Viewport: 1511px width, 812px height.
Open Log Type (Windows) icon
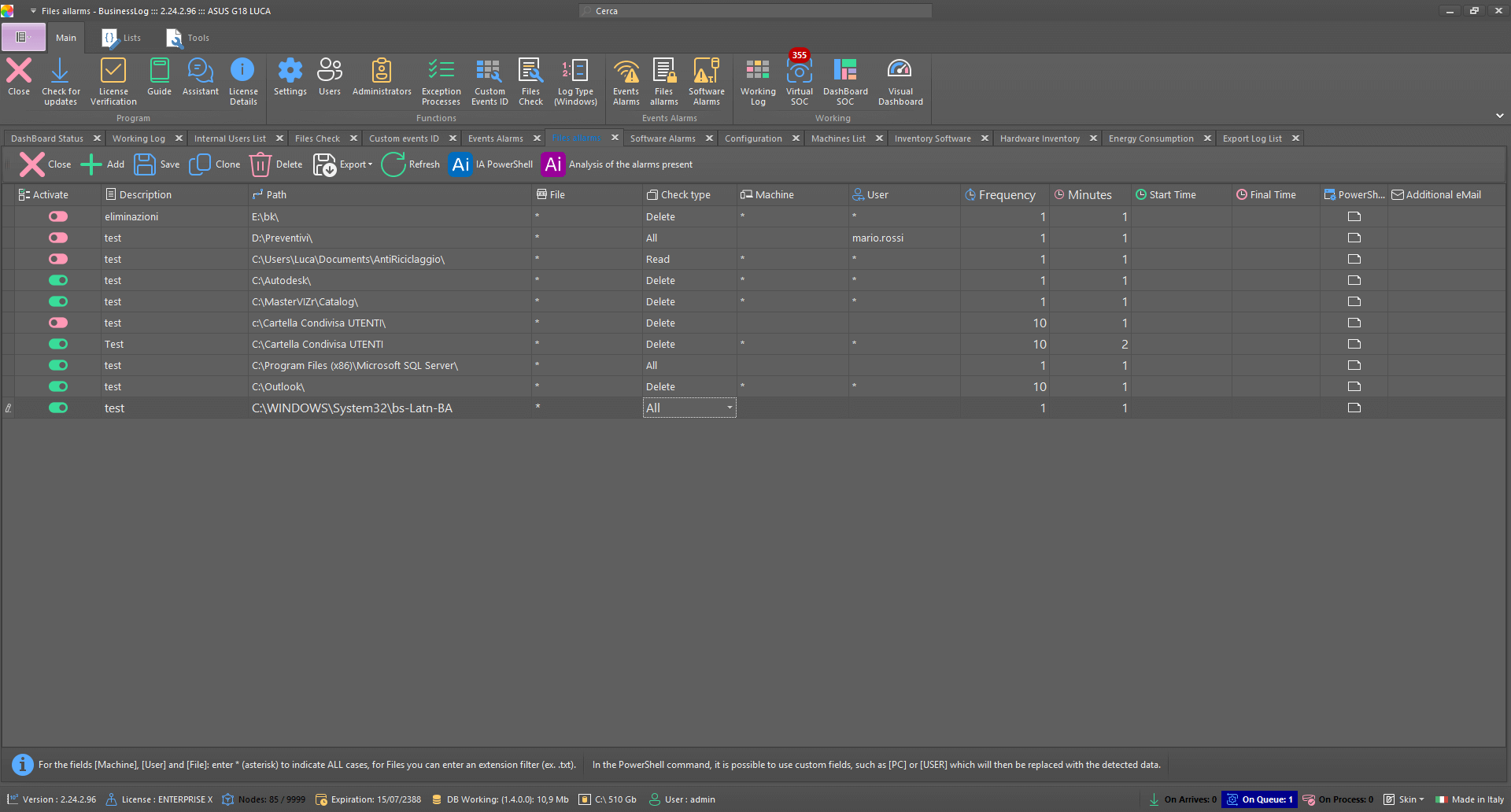point(575,81)
